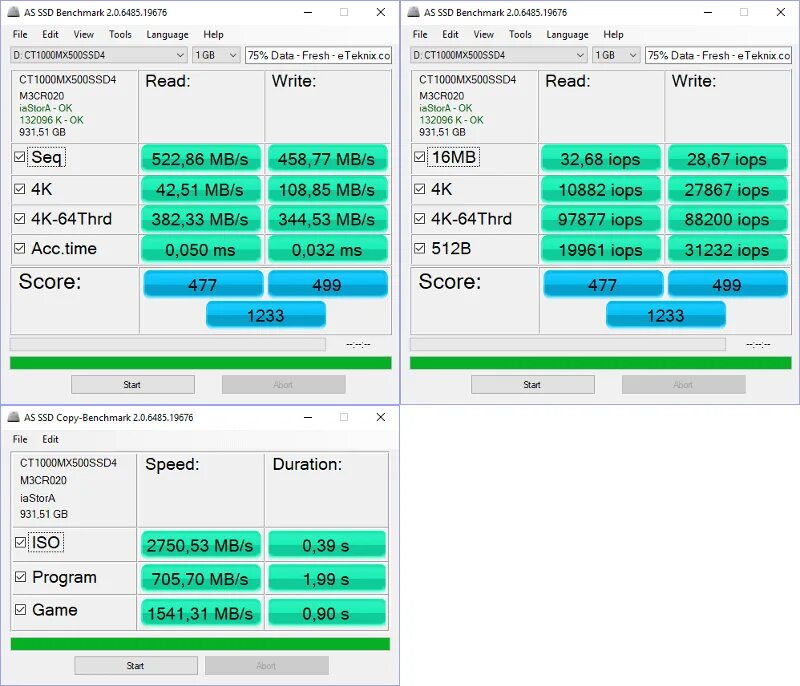Click the 512B write result 31232 iops
Viewport: 800px width, 686px height.
pos(727,250)
